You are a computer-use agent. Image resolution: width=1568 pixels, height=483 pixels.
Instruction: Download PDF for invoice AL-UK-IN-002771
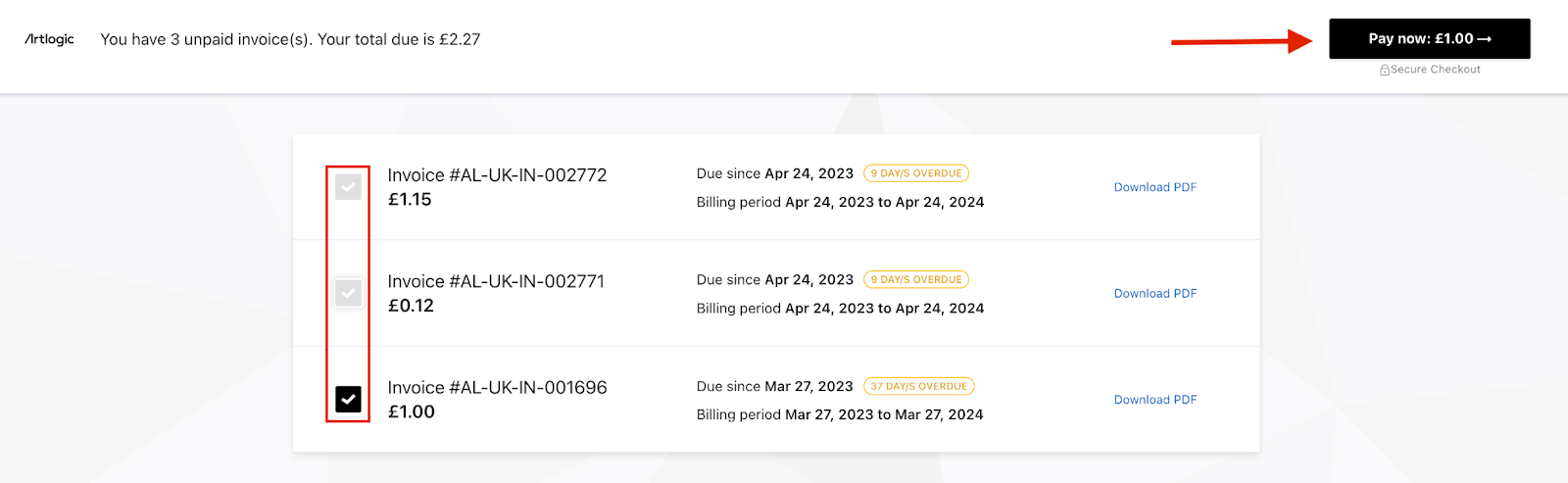pyautogui.click(x=1154, y=293)
